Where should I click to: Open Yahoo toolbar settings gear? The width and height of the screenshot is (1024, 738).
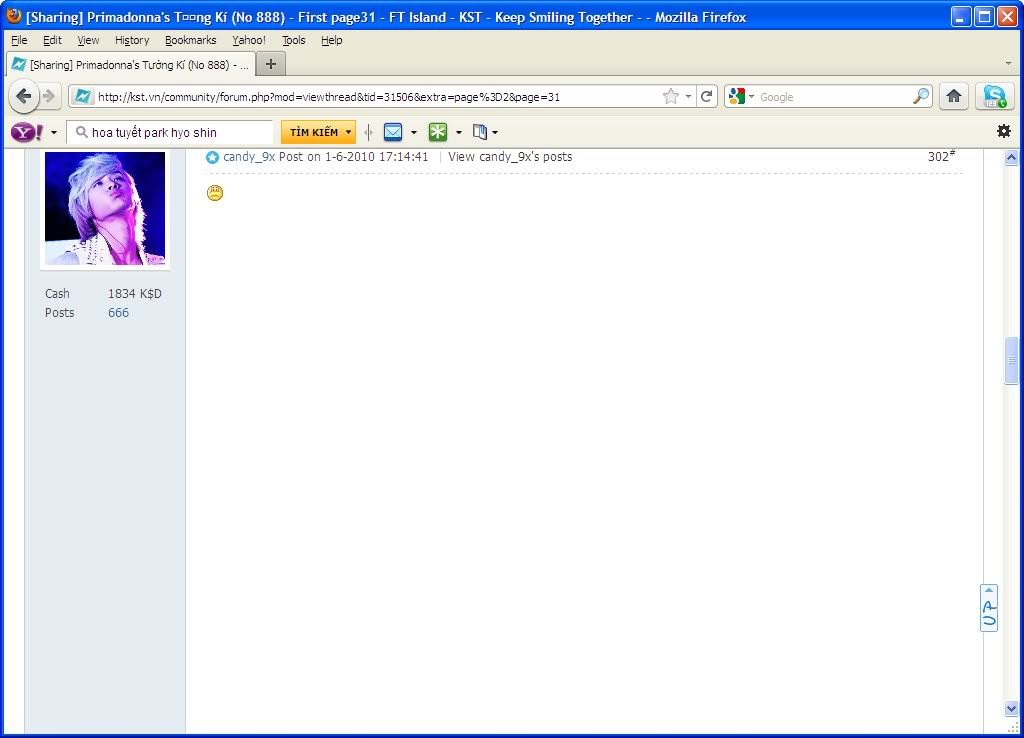[x=1004, y=131]
